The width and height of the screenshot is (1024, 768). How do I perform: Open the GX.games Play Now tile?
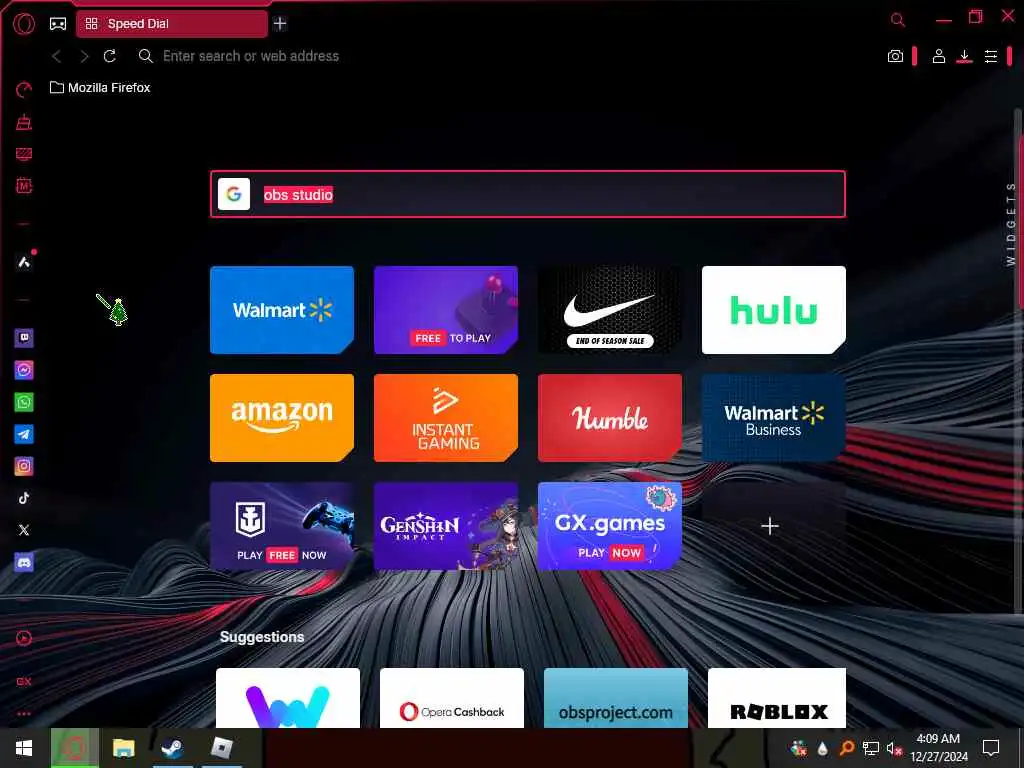point(610,526)
